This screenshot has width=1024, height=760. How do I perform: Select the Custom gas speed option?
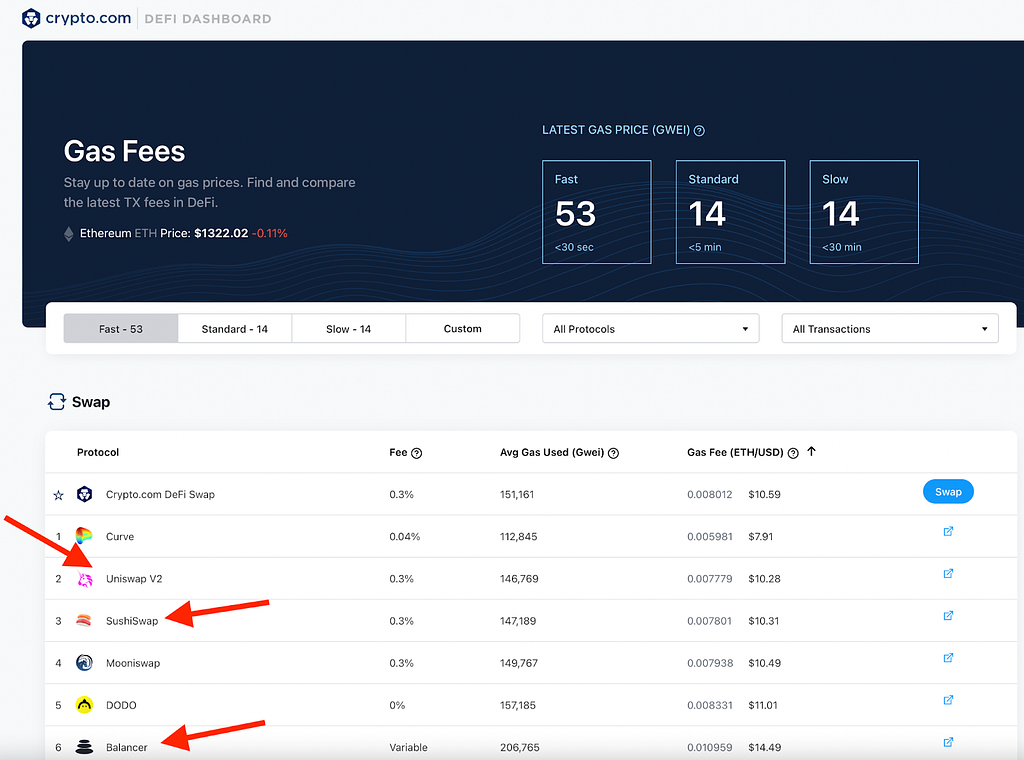click(x=462, y=328)
